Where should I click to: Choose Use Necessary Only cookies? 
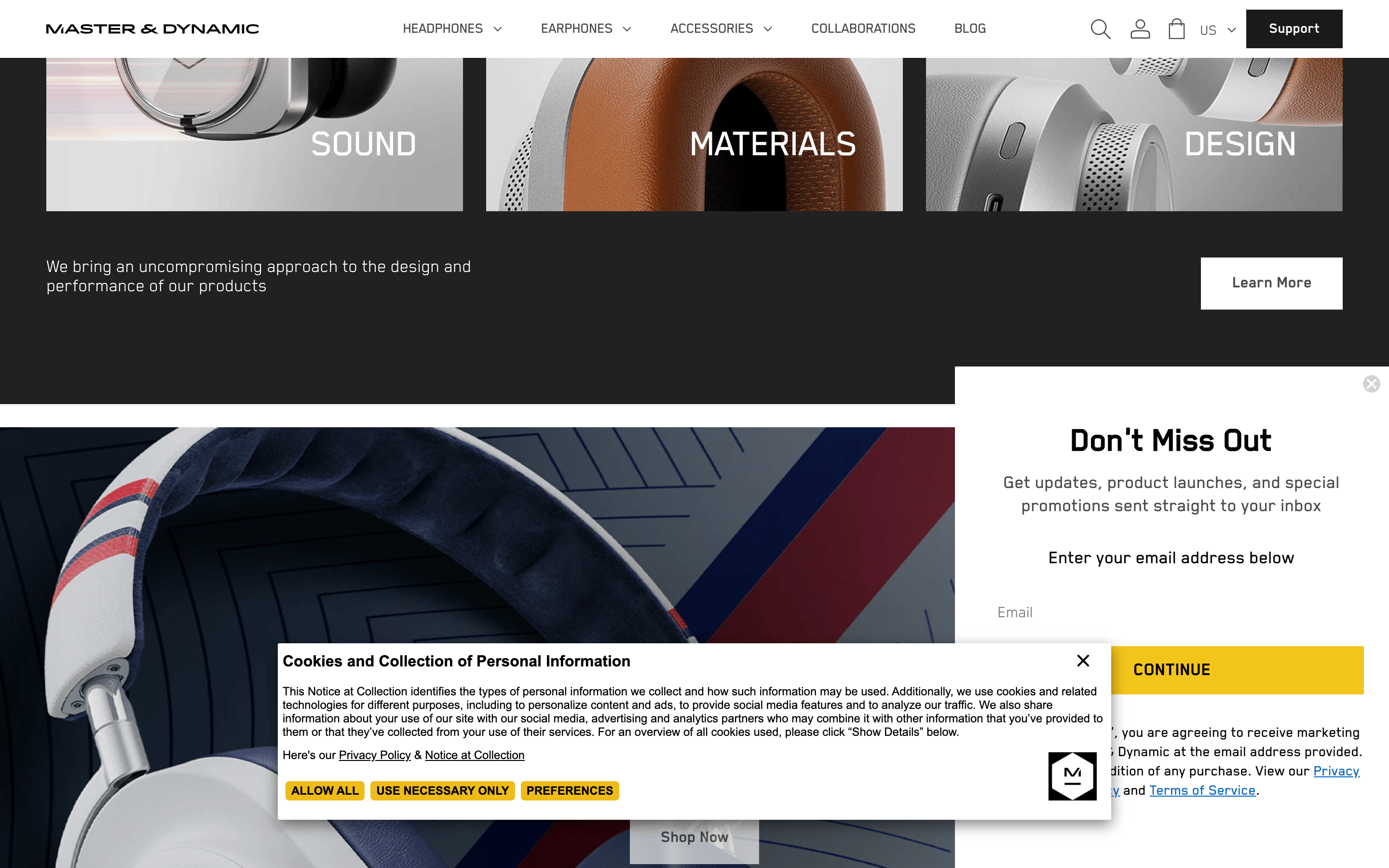tap(443, 790)
